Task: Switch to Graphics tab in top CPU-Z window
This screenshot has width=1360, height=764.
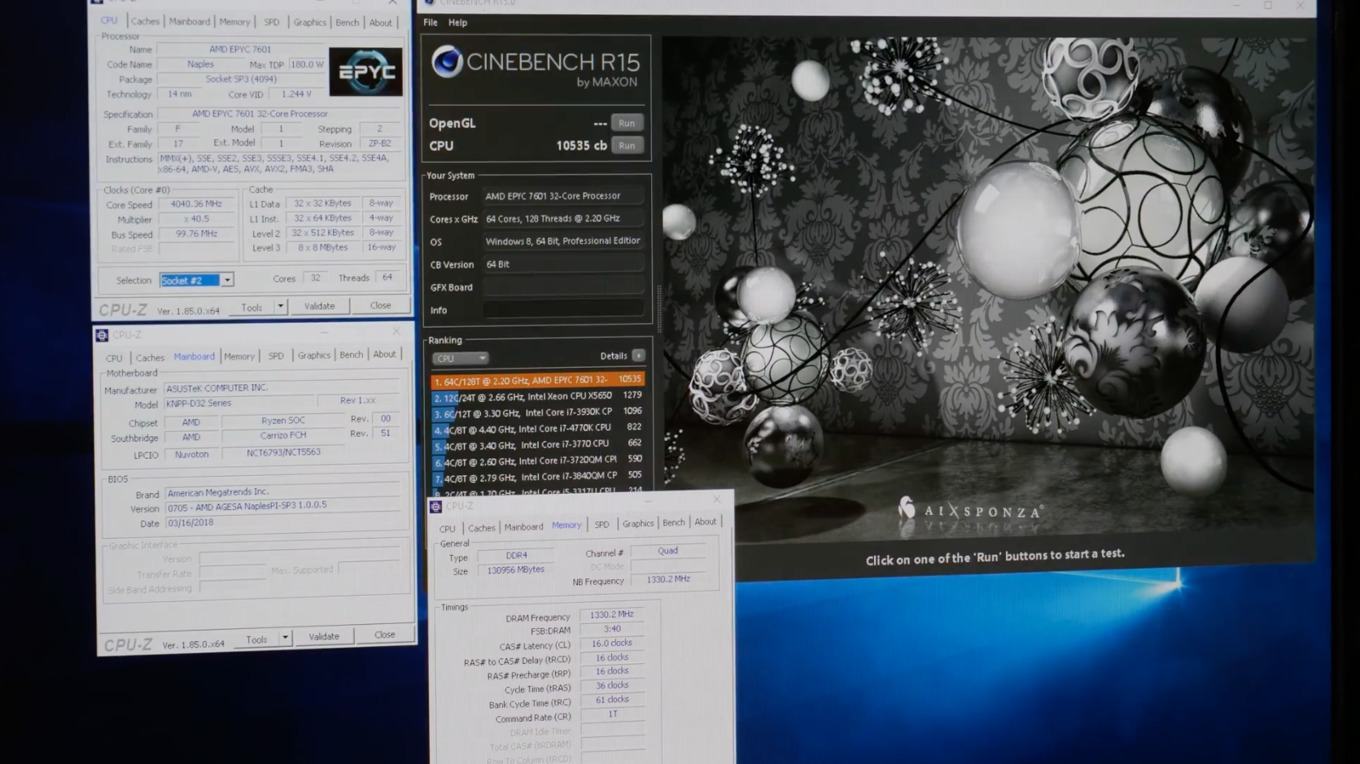Action: tap(310, 22)
